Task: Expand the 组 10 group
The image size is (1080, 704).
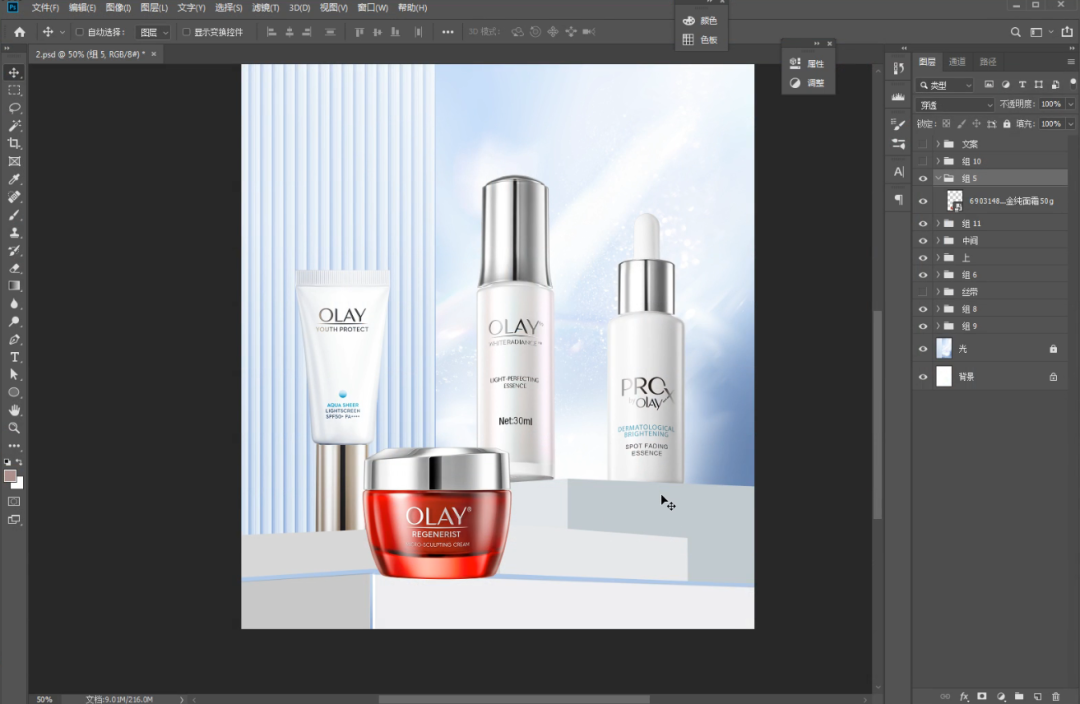Action: [937, 161]
